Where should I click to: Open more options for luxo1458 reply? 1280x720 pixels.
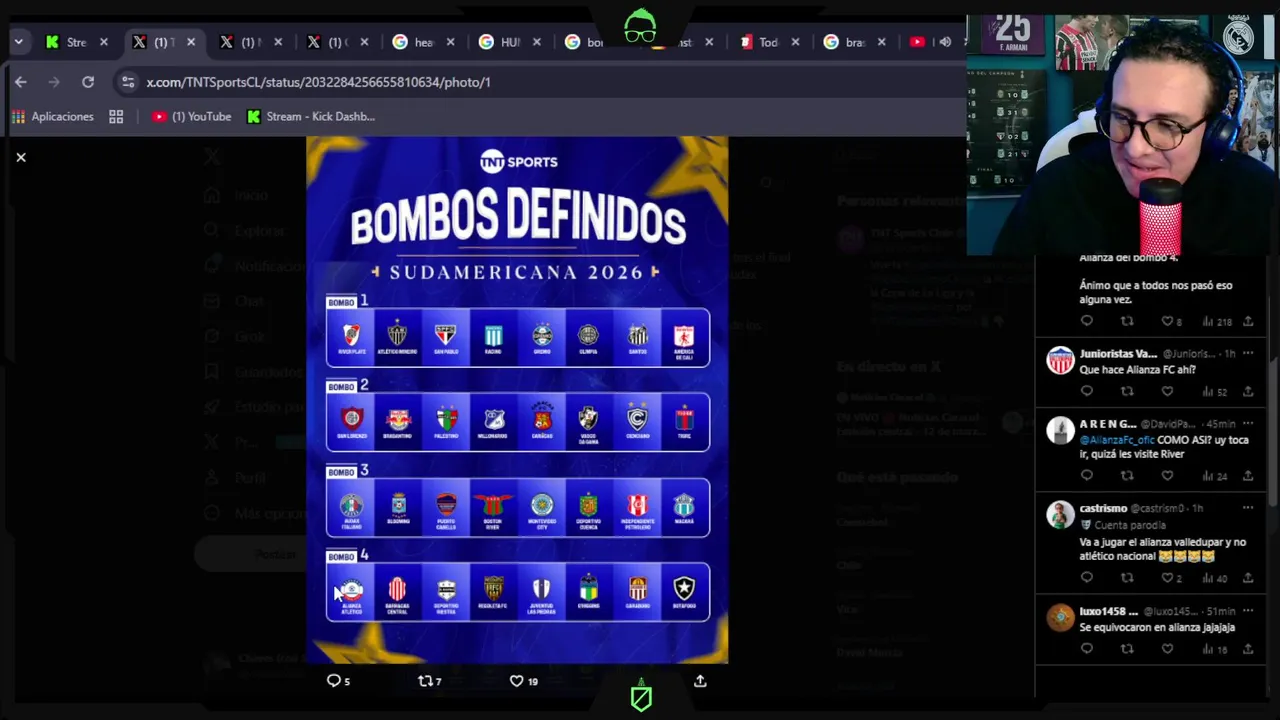[1247, 610]
